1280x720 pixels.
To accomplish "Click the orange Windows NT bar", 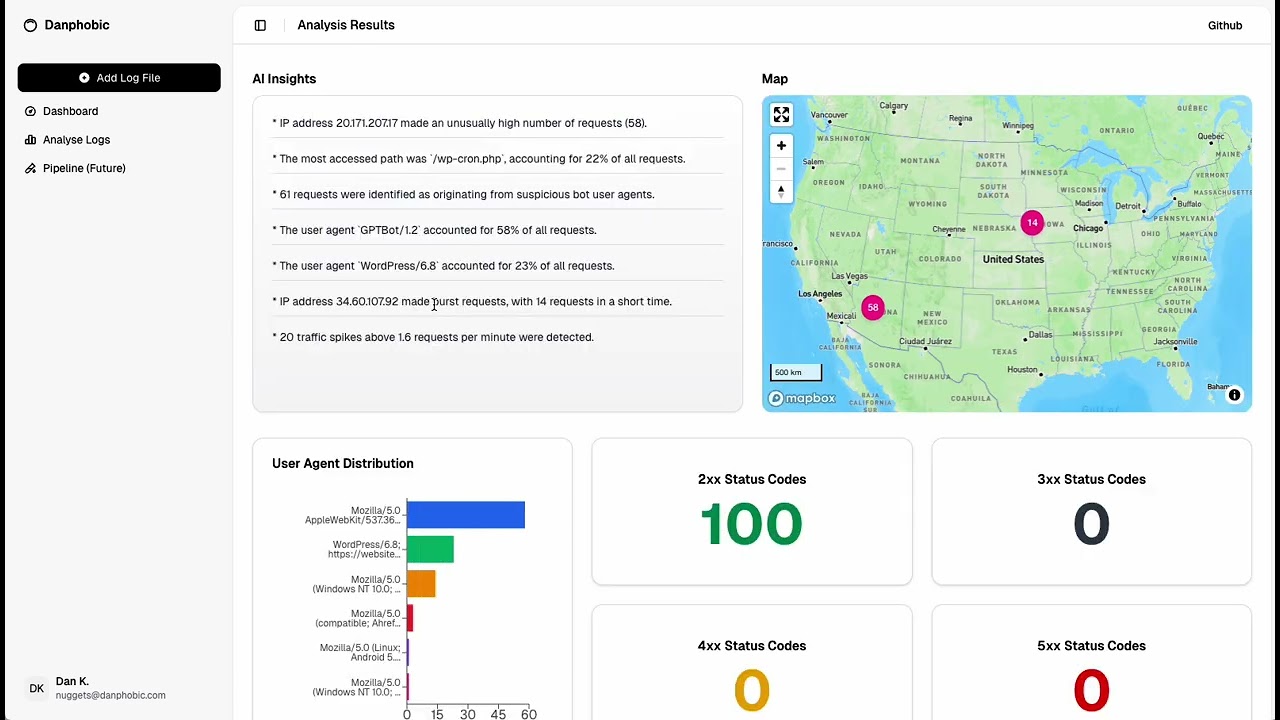I will pos(421,584).
